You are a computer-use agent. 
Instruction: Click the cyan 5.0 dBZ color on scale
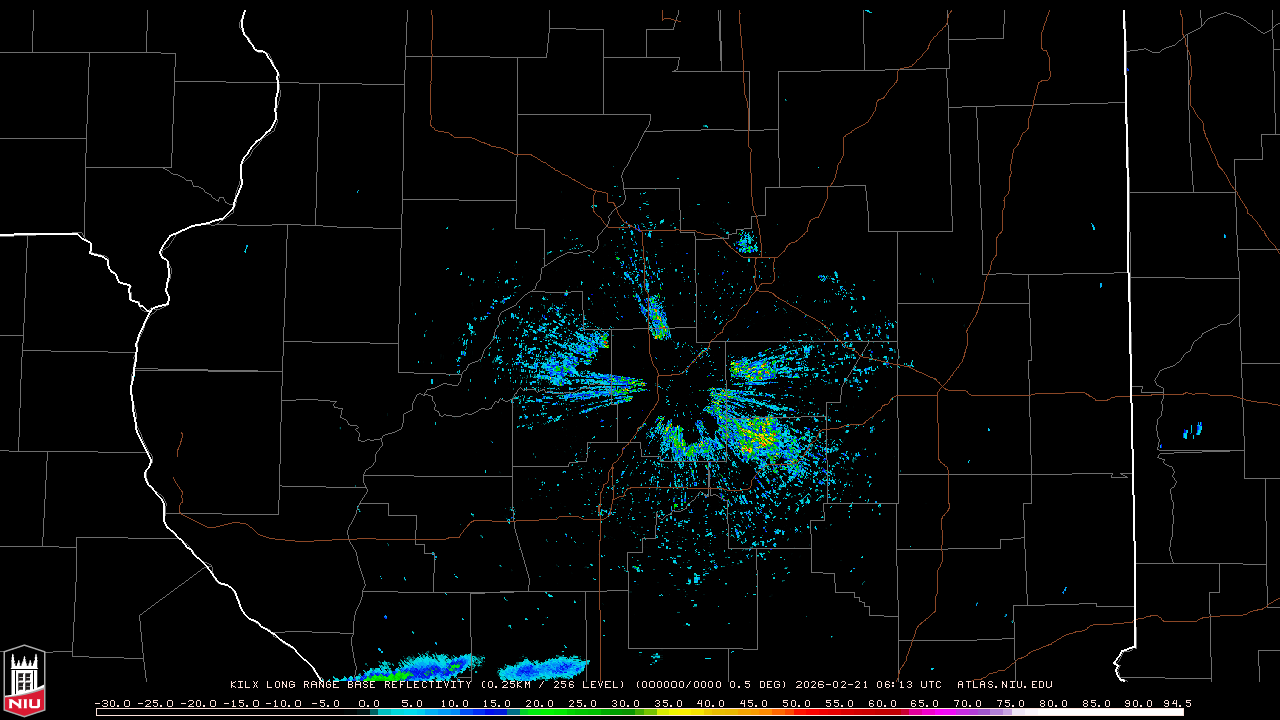pos(412,712)
